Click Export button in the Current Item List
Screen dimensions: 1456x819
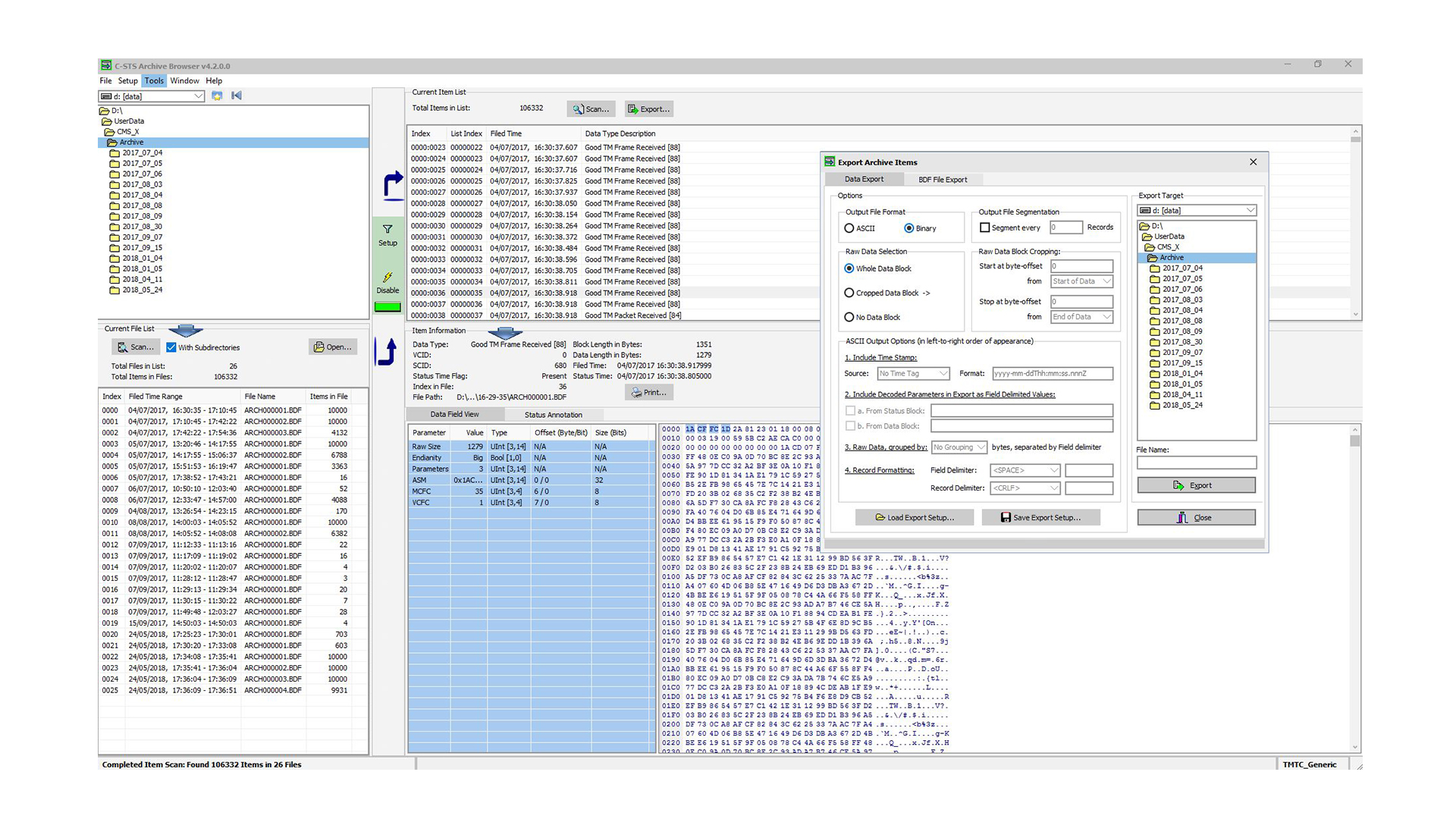pos(649,109)
